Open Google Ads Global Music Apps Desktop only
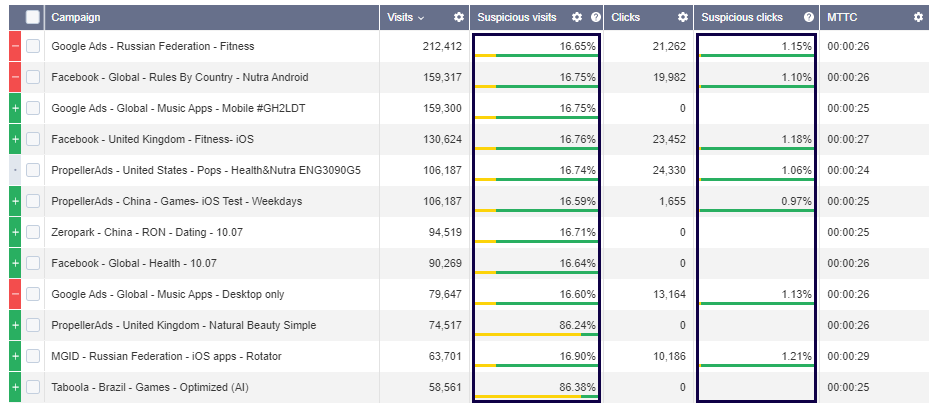 (x=167, y=294)
